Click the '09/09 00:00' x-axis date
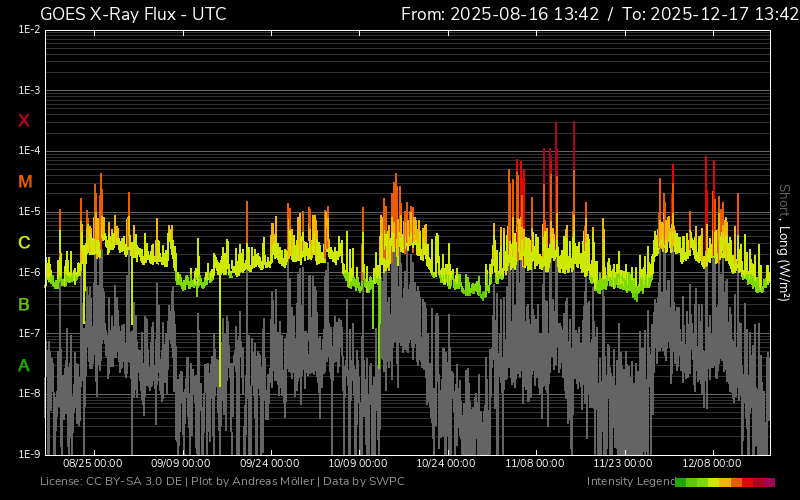The height and width of the screenshot is (500, 800). [181, 463]
